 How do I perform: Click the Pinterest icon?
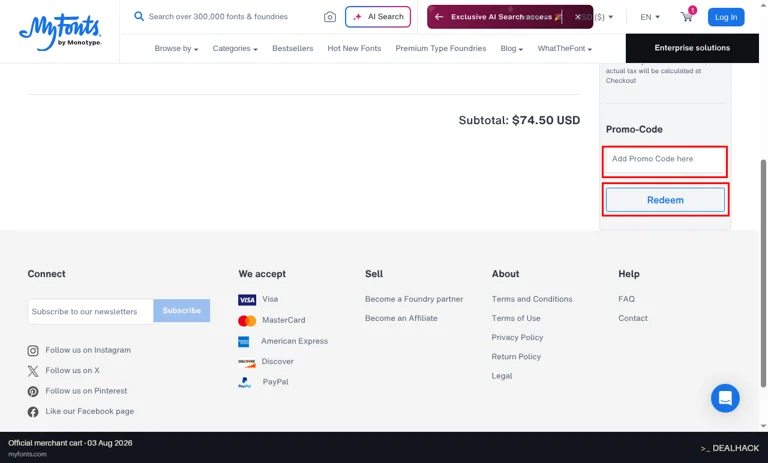point(33,391)
